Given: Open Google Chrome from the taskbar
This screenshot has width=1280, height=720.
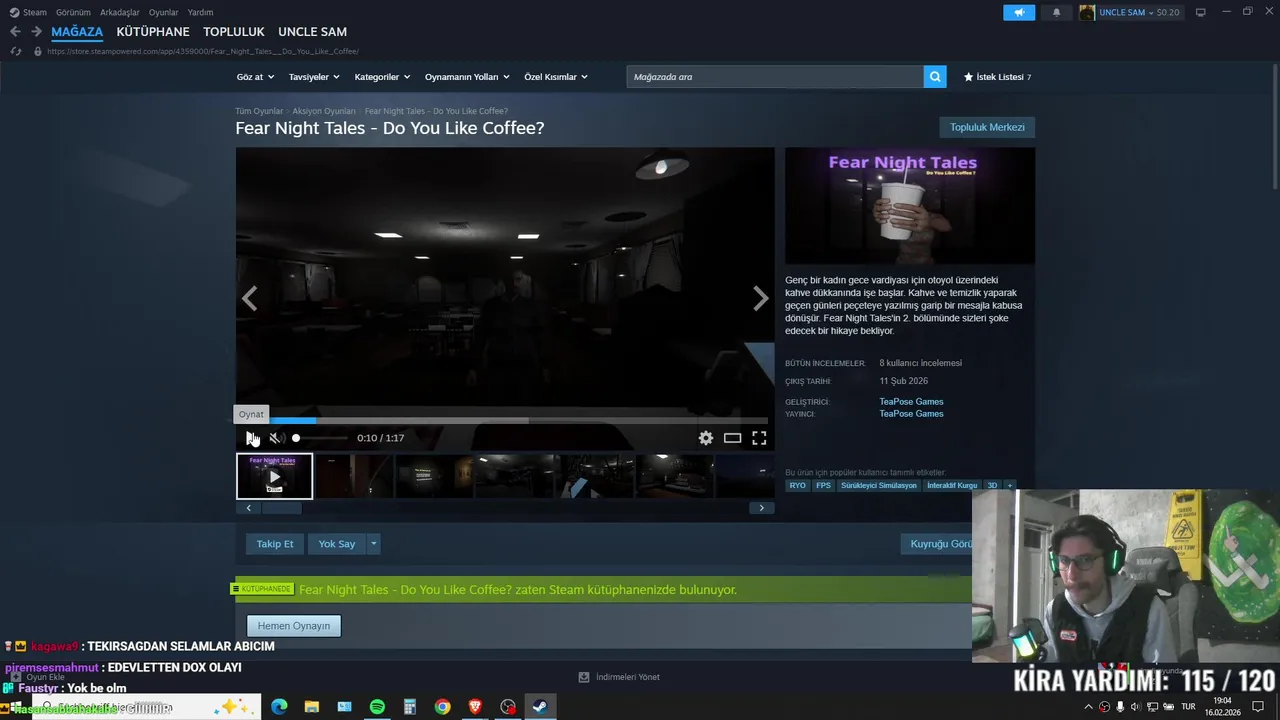Looking at the screenshot, I should click(442, 707).
